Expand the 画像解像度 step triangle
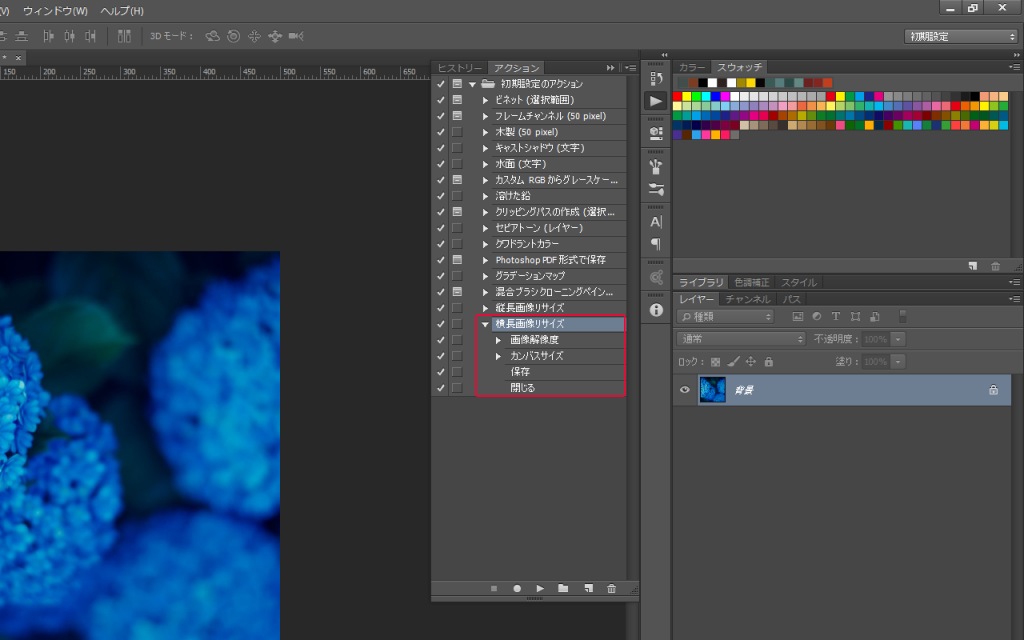This screenshot has width=1024, height=640. point(498,340)
